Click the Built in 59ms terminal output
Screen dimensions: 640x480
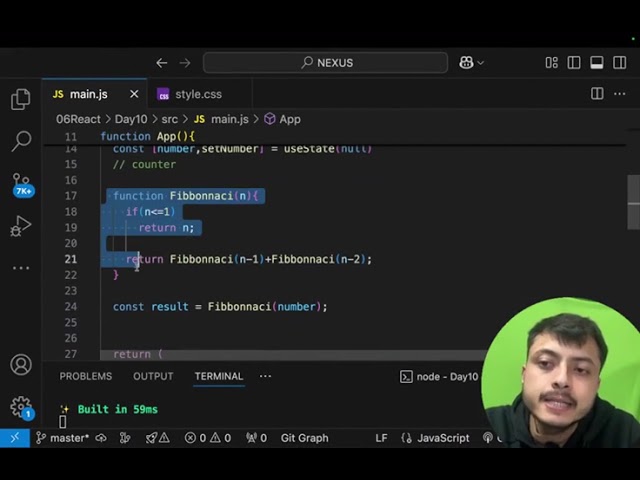coord(118,409)
